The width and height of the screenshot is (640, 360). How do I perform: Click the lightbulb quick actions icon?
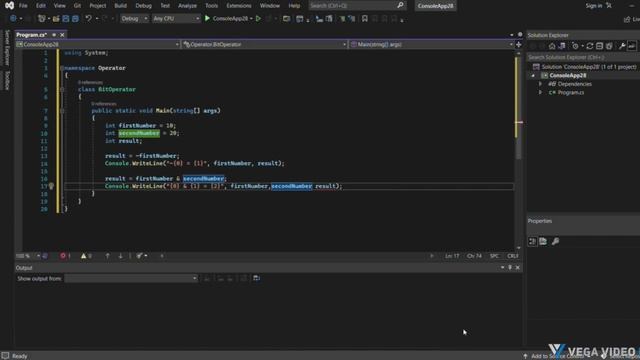click(51, 186)
